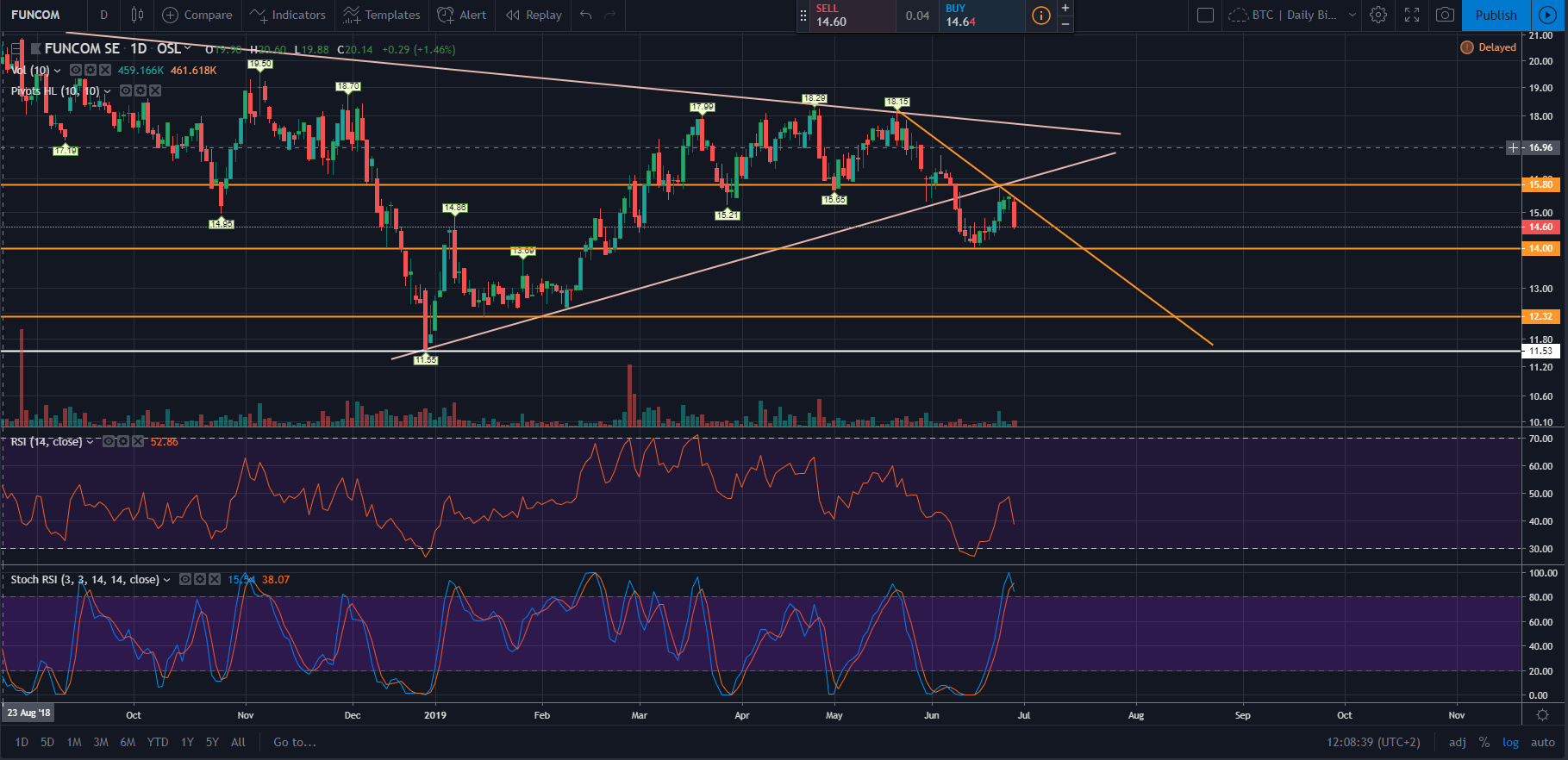Click the plus button at crosshair price 16.96
The width and height of the screenshot is (1568, 760).
click(1513, 148)
